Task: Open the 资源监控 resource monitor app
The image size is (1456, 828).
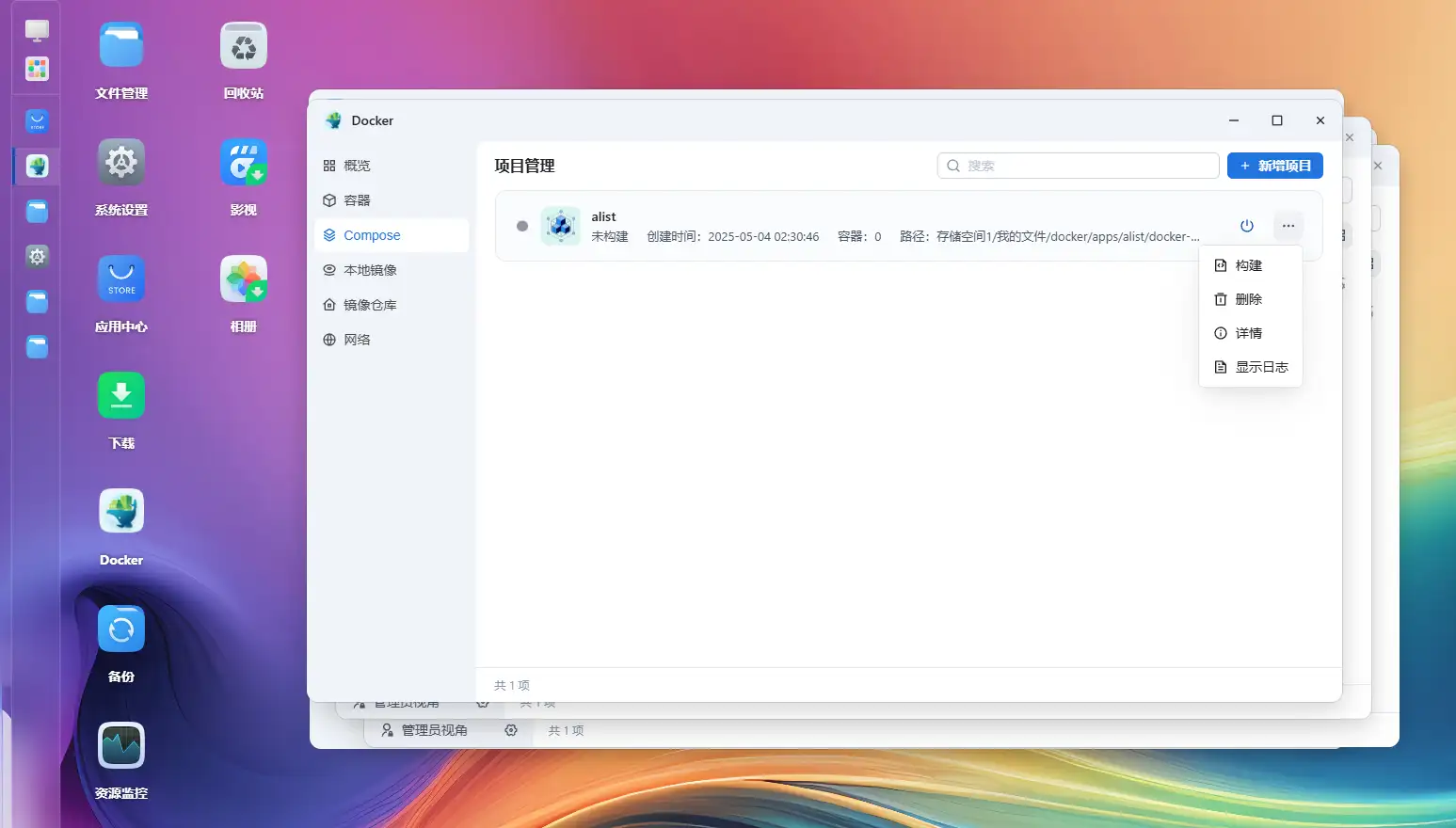Action: click(120, 744)
